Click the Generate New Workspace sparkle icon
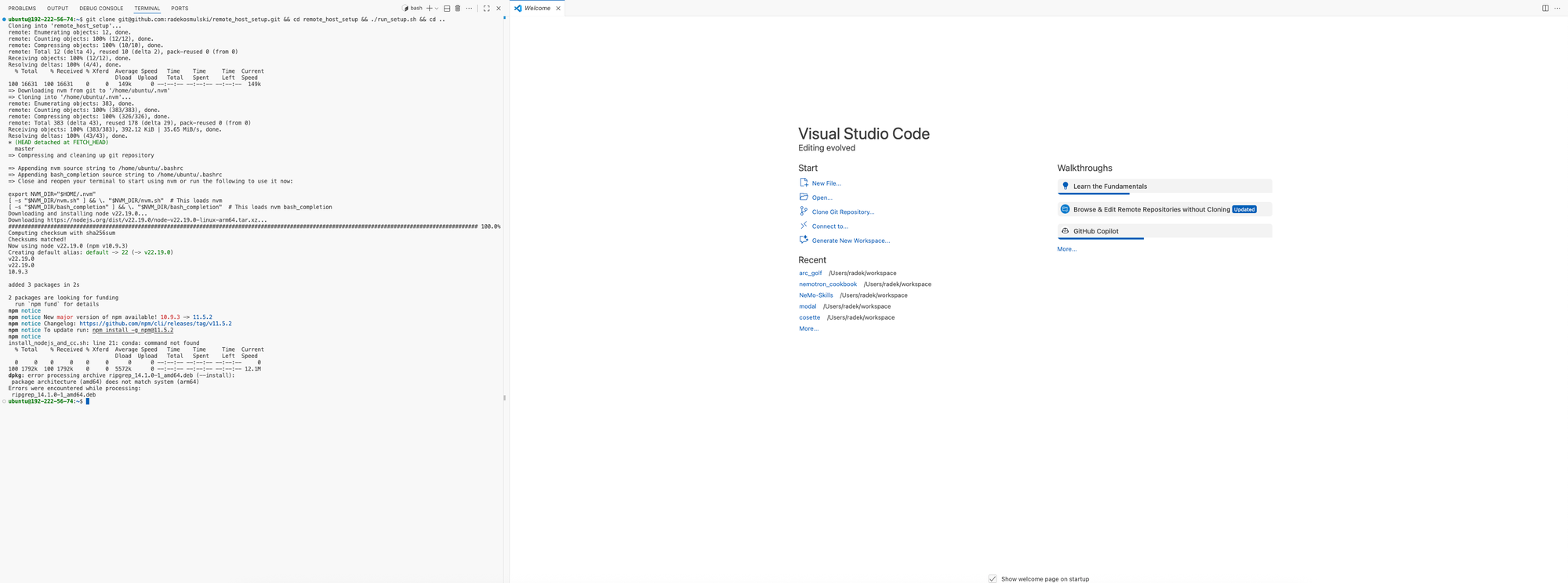This screenshot has height=583, width=1568. [804, 240]
